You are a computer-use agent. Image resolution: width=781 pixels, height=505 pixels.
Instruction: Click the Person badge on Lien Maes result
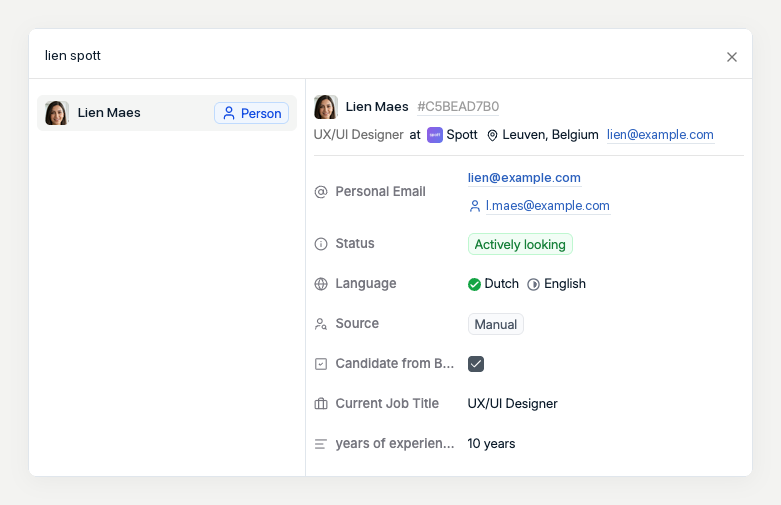coord(252,113)
